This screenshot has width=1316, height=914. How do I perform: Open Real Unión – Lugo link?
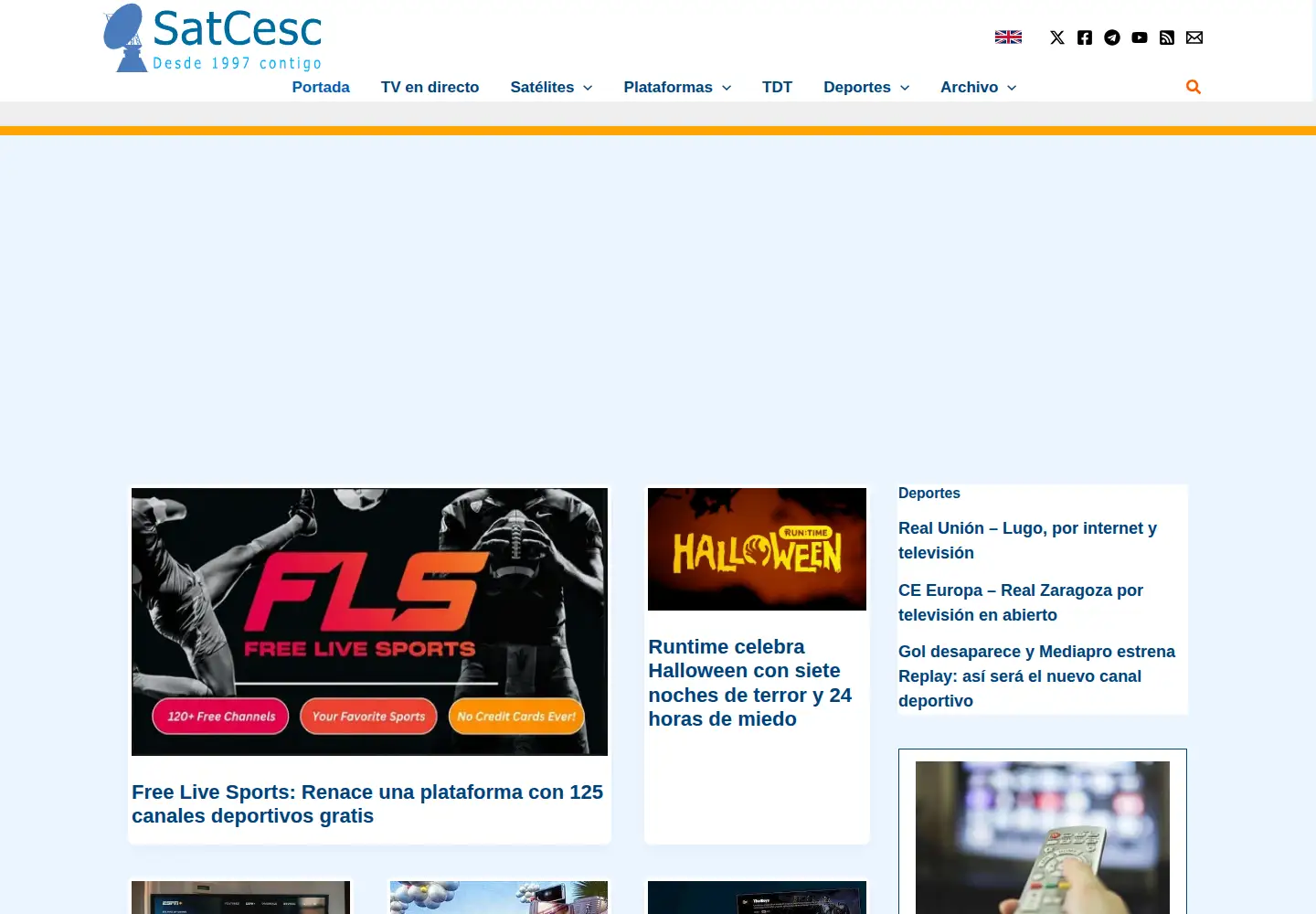click(x=1027, y=540)
